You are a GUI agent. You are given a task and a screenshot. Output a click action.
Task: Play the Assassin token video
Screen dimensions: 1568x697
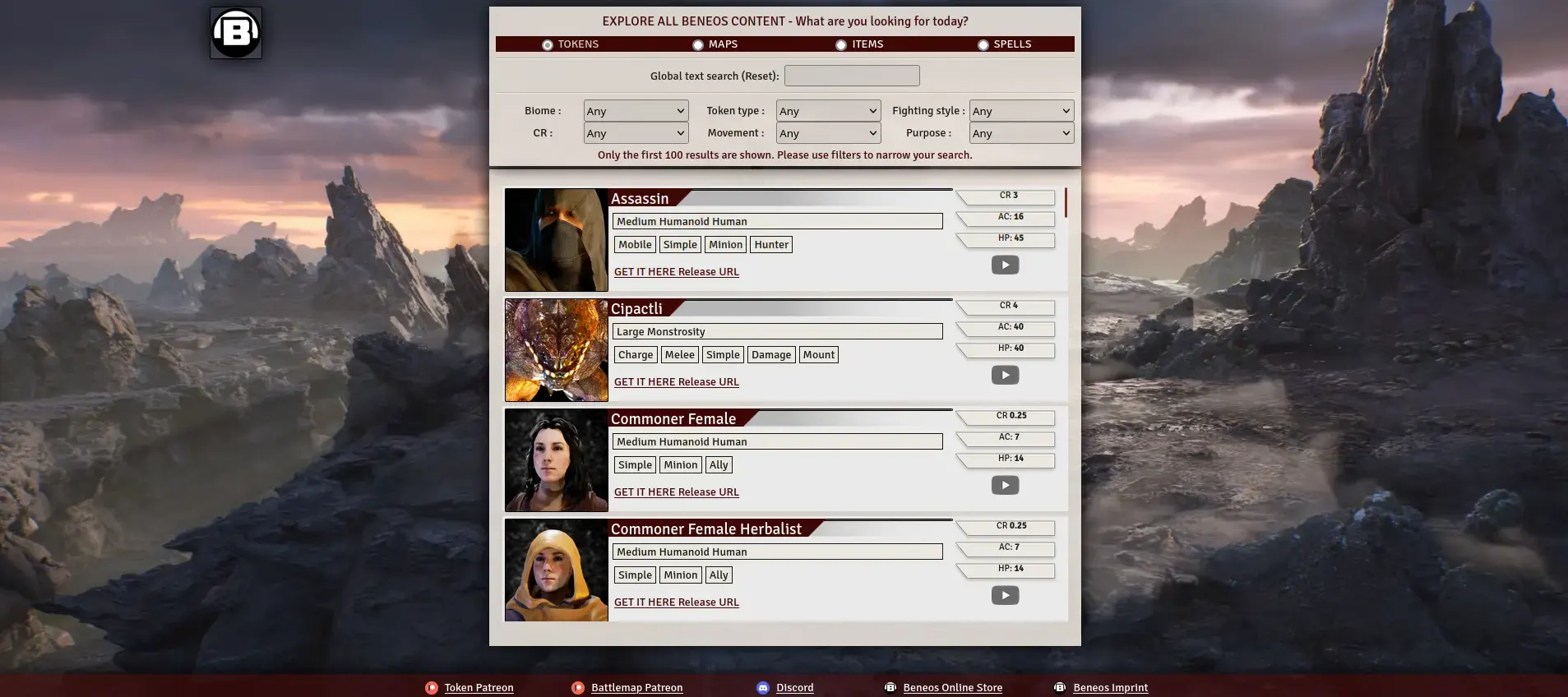(1005, 265)
